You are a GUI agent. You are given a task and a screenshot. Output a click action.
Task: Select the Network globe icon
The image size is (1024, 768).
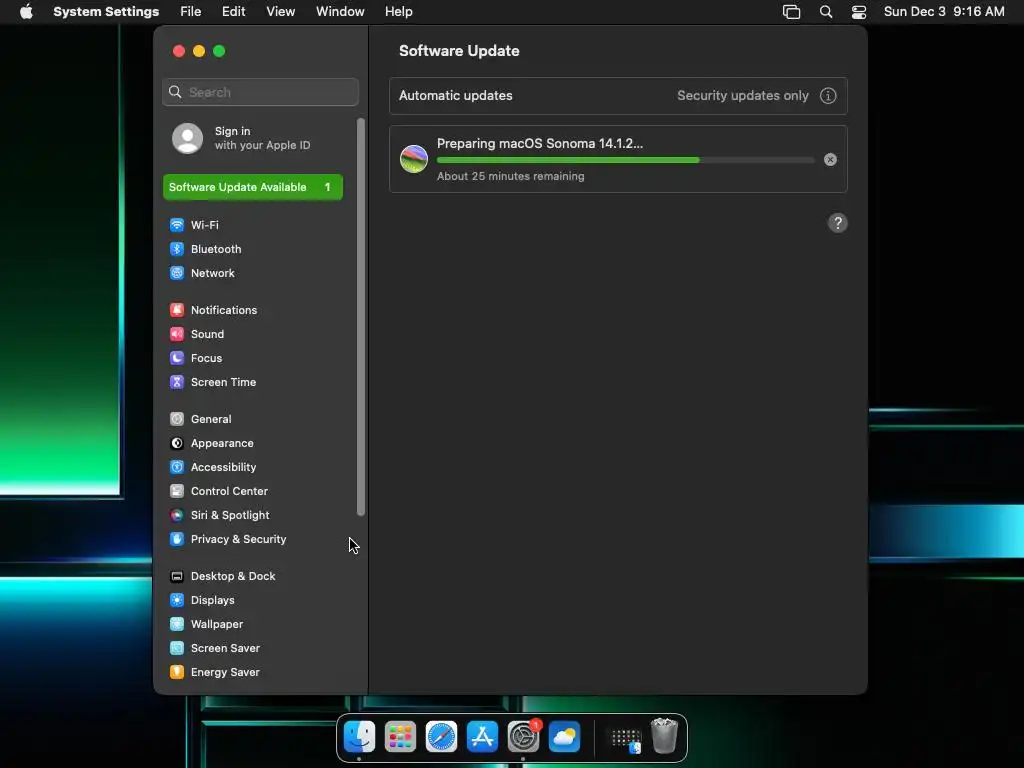(177, 273)
